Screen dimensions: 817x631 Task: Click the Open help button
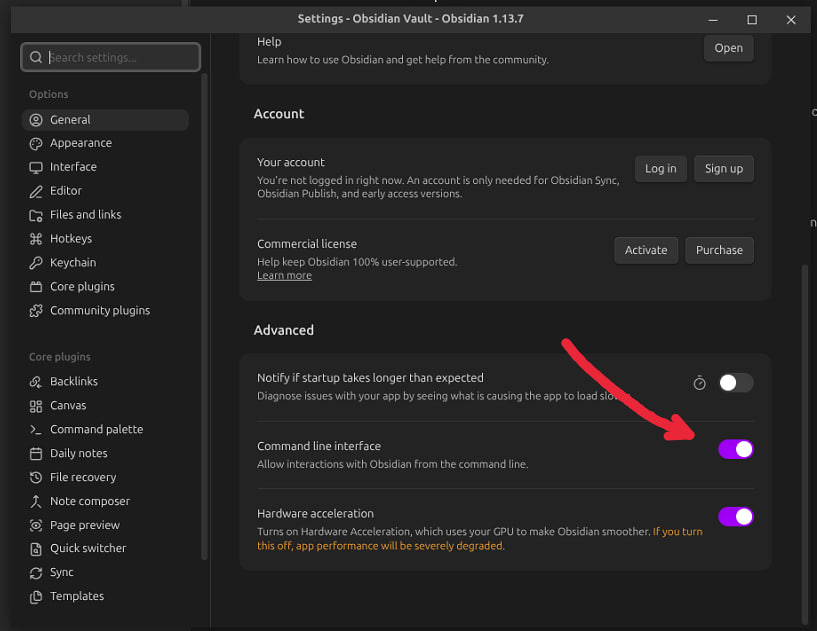tap(728, 48)
